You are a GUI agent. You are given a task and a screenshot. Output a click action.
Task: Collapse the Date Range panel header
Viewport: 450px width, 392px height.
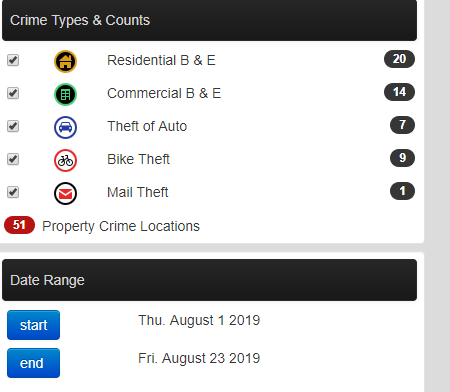[209, 280]
